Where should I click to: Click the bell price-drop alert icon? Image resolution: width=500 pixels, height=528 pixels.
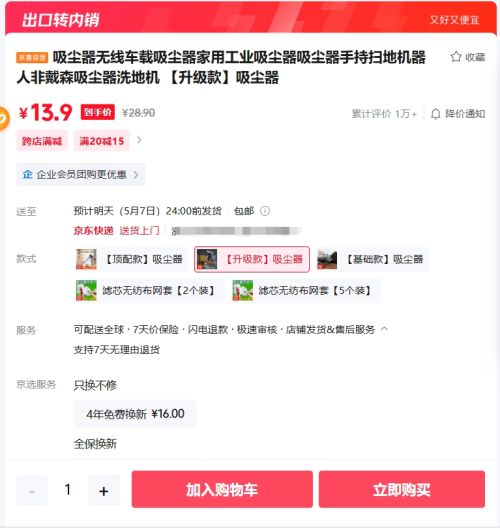coord(436,114)
